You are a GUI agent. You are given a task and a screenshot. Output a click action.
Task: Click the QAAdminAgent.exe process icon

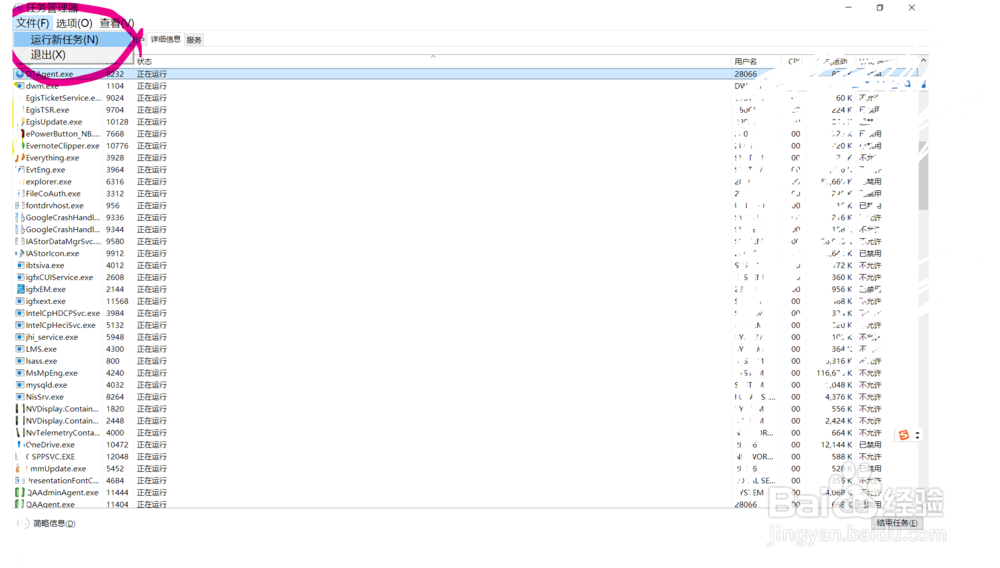[20, 492]
